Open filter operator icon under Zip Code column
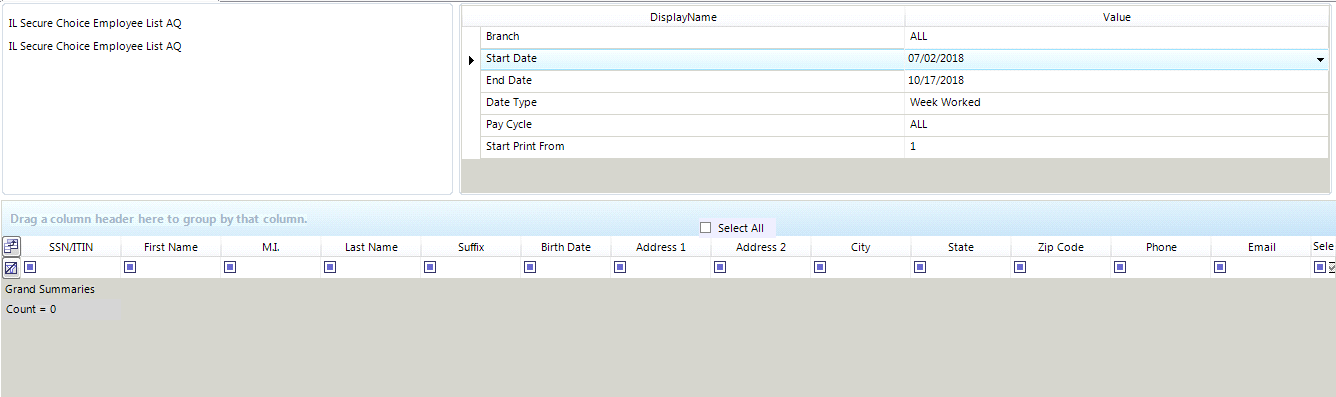Image resolution: width=1336 pixels, height=397 pixels. click(x=1020, y=267)
